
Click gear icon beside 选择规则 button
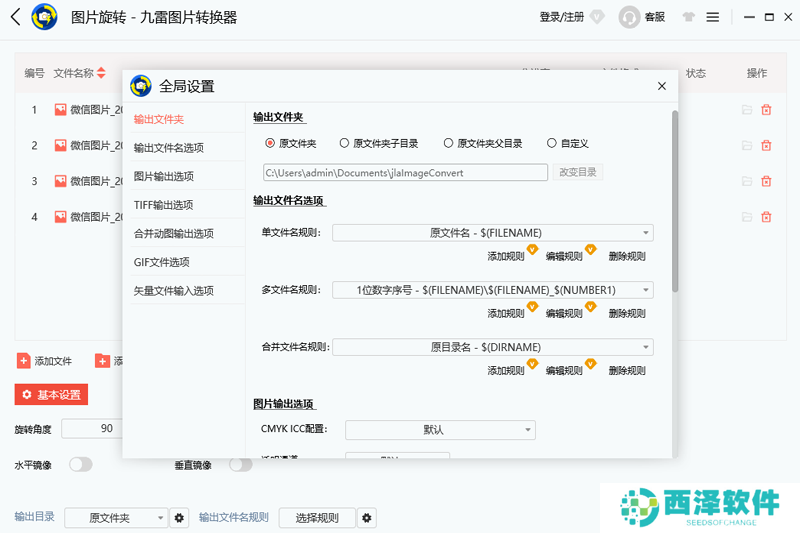368,518
